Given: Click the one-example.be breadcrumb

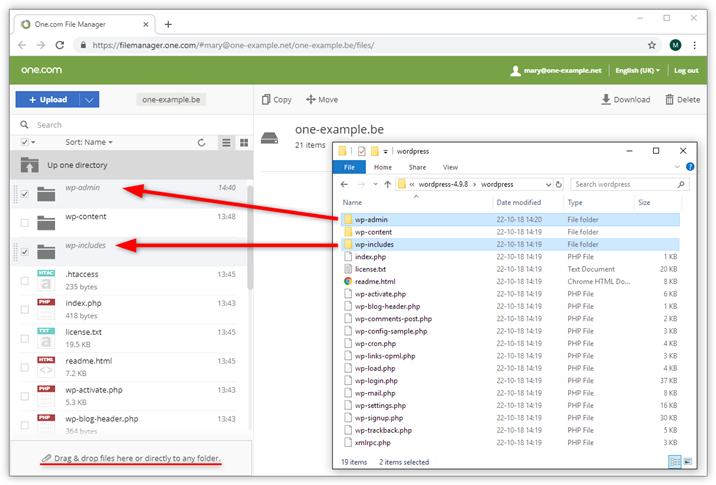Looking at the screenshot, I should [171, 100].
